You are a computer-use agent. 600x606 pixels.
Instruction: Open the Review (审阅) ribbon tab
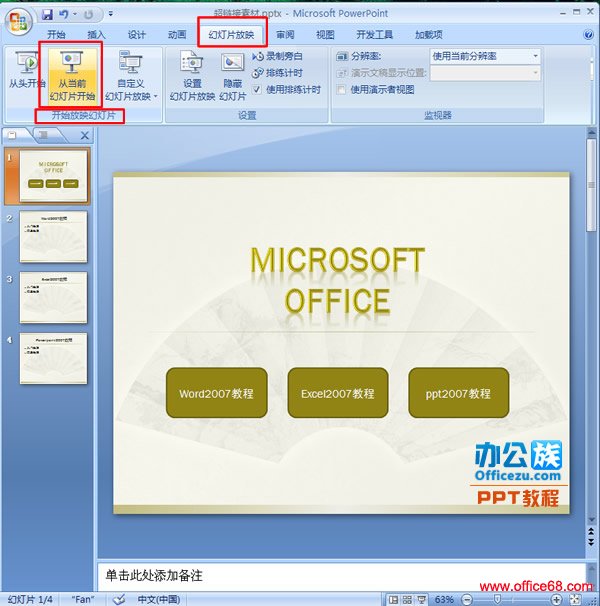(x=285, y=35)
